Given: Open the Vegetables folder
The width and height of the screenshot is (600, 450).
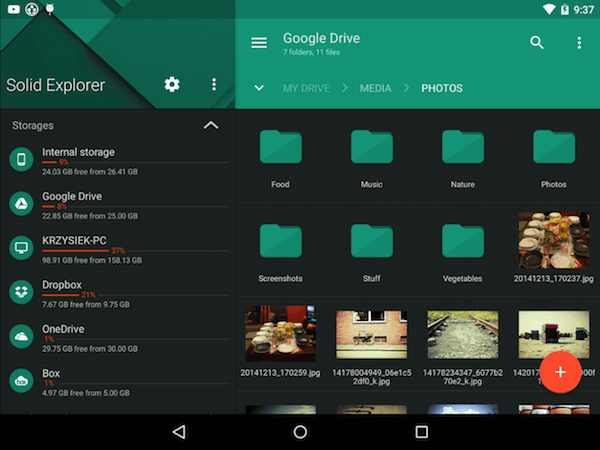Looking at the screenshot, I should [x=463, y=253].
